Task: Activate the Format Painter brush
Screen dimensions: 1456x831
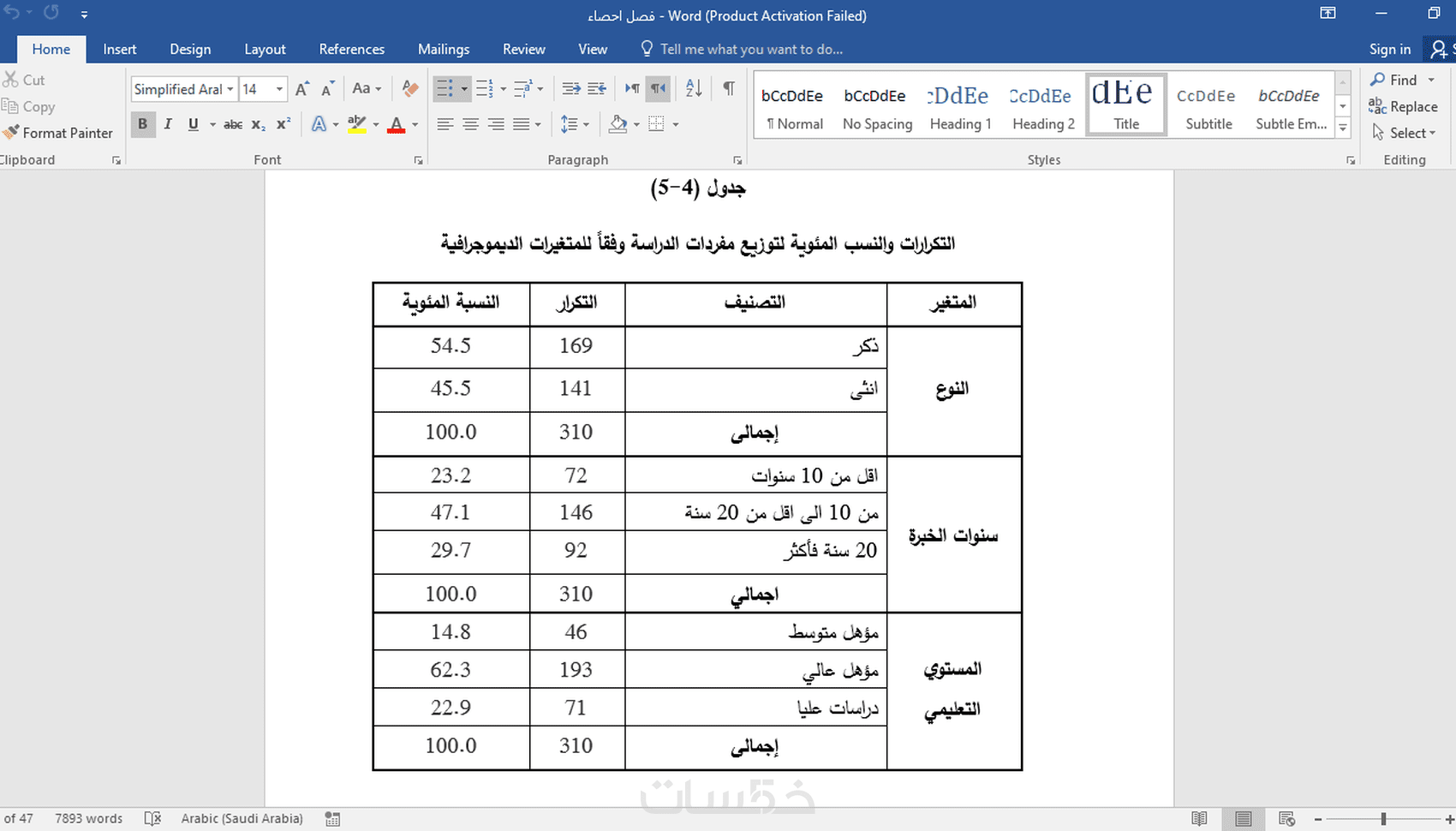Action: tap(58, 133)
